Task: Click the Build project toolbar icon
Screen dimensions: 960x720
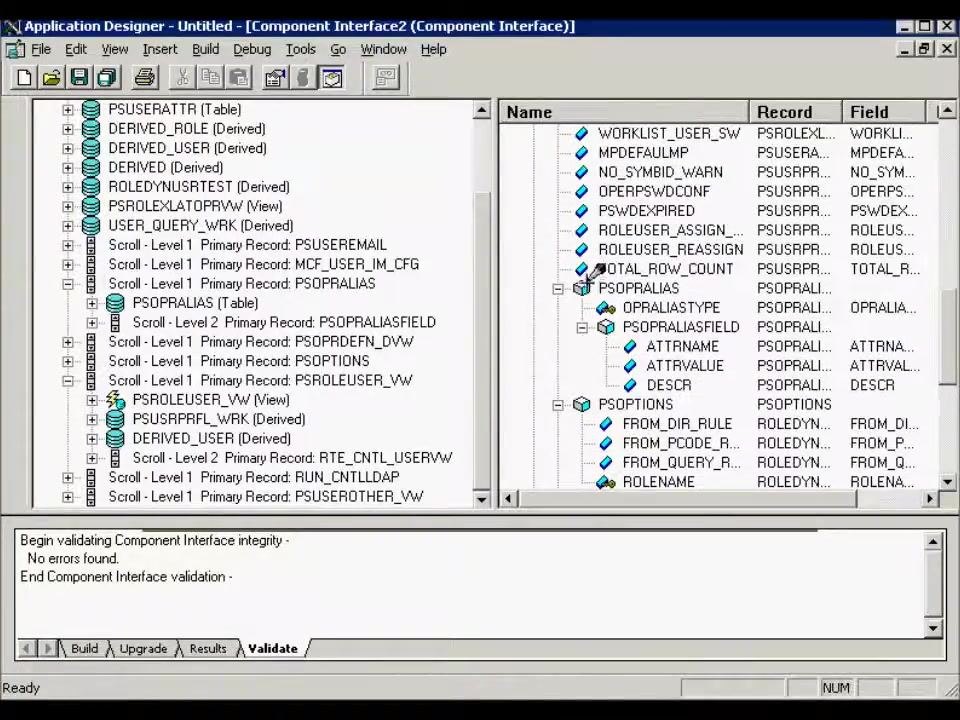Action: [x=303, y=78]
